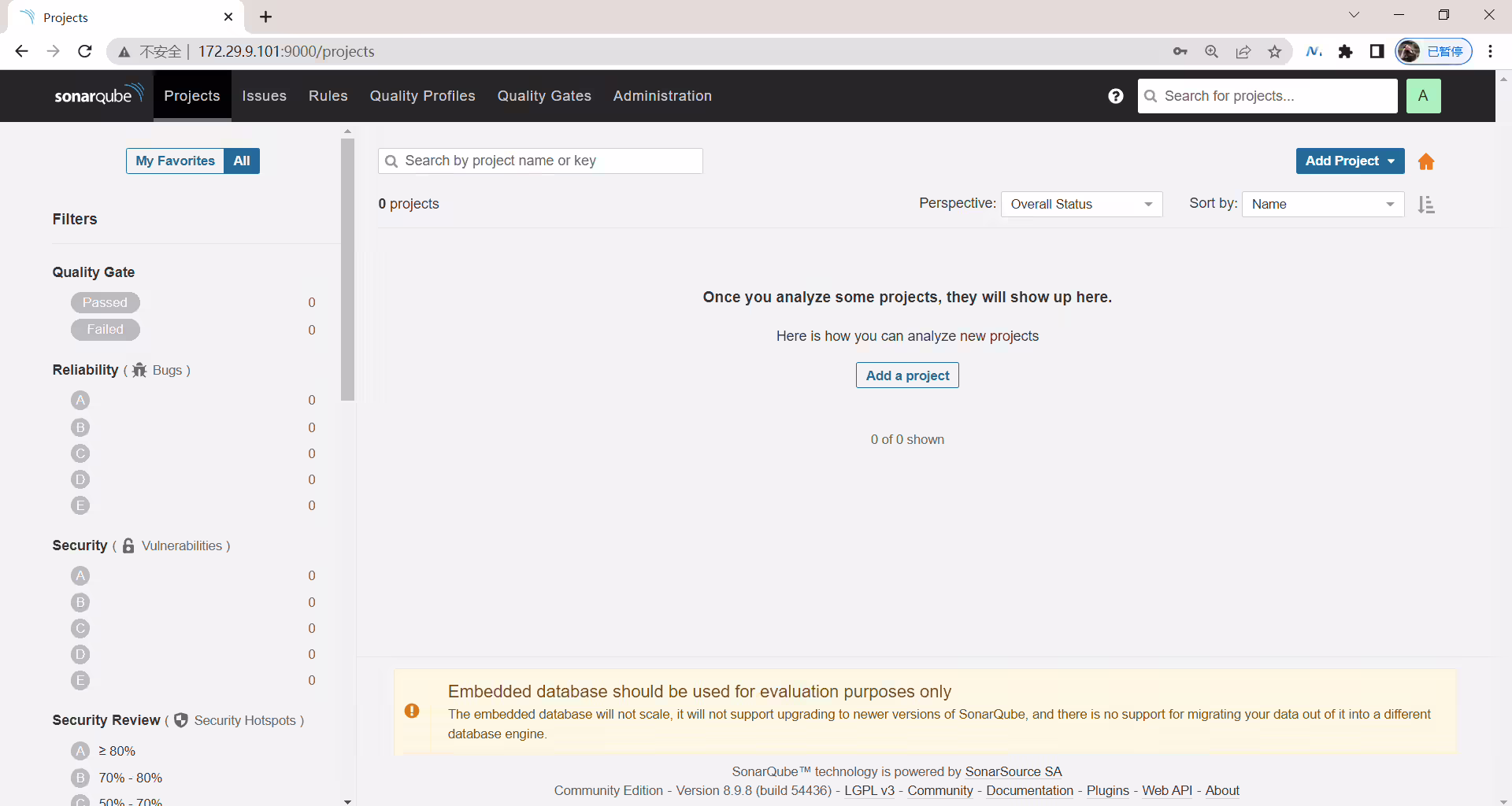The image size is (1512, 806).
Task: Switch to My Favorites projects
Action: tap(175, 161)
